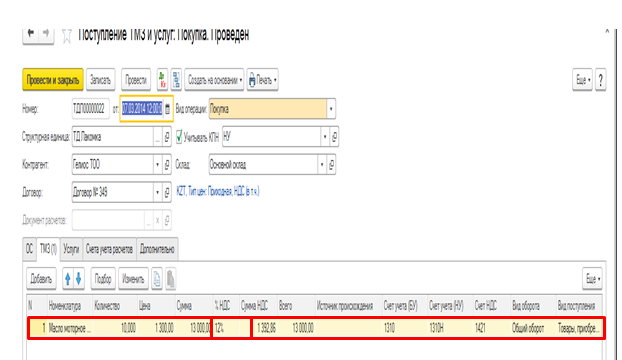Open the document structure report icon
Viewport: 622px width, 360px height.
coord(176,80)
